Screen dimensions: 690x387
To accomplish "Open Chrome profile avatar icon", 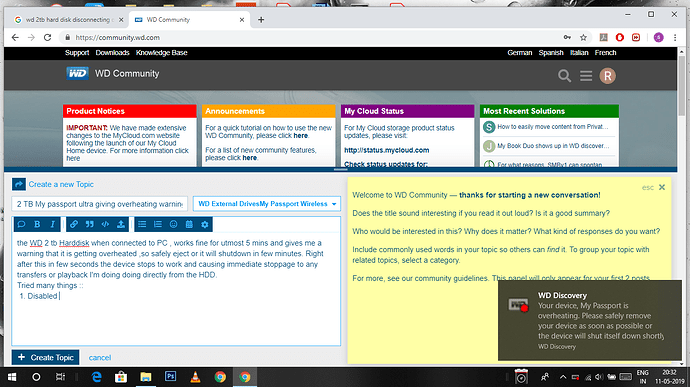I will [x=658, y=37].
